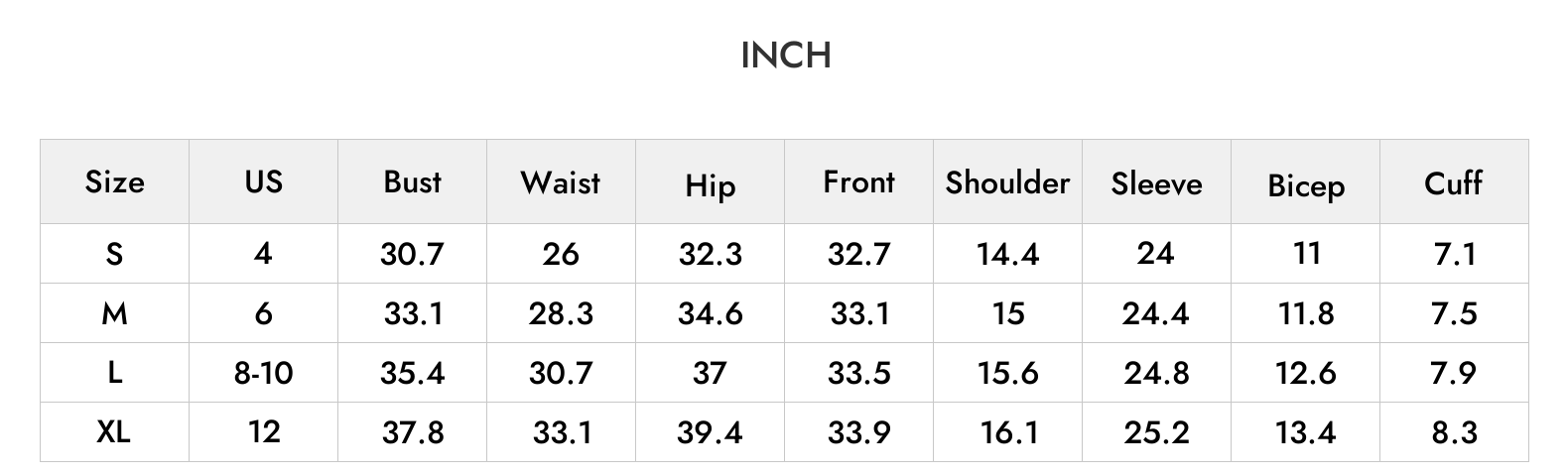Select the Size column header
1568x476 pixels.
tap(114, 182)
